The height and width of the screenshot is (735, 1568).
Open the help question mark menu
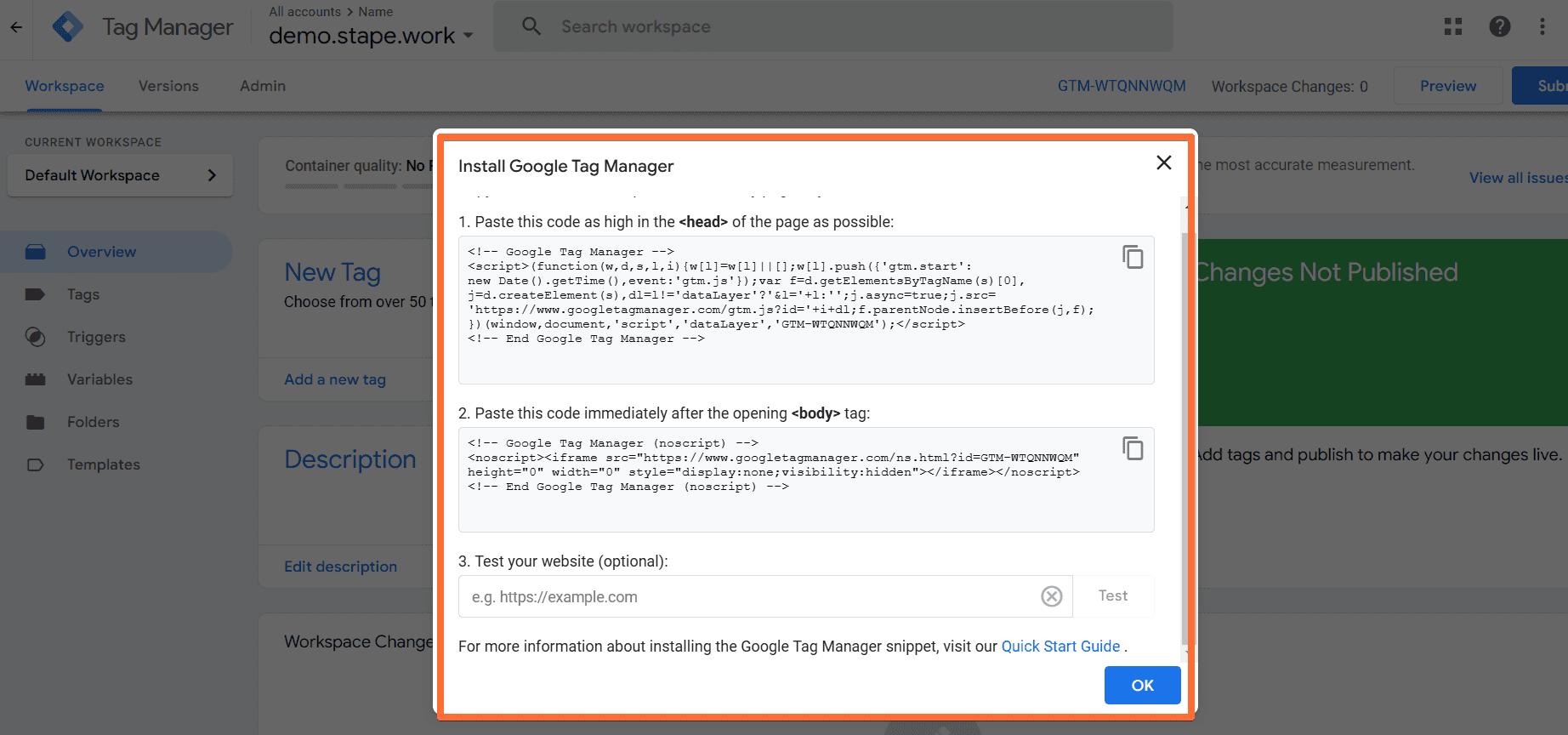coord(1500,26)
